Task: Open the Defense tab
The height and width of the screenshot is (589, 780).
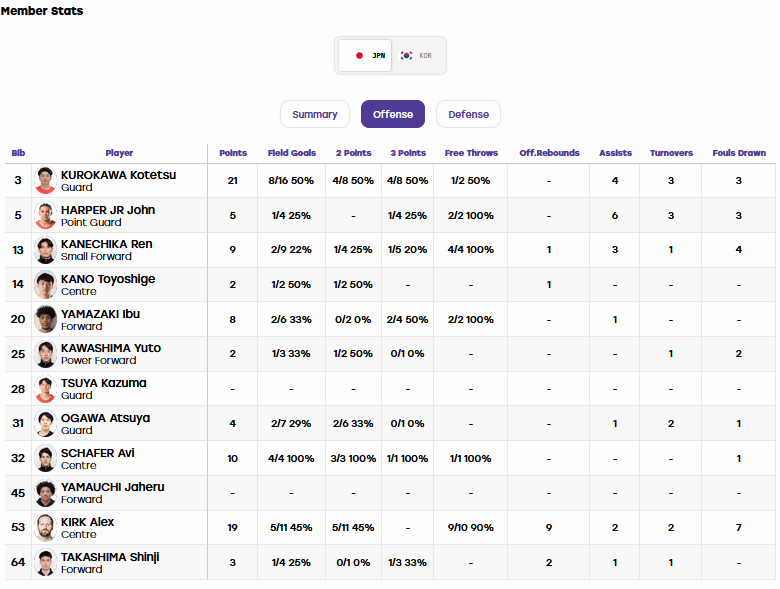Action: coord(468,114)
